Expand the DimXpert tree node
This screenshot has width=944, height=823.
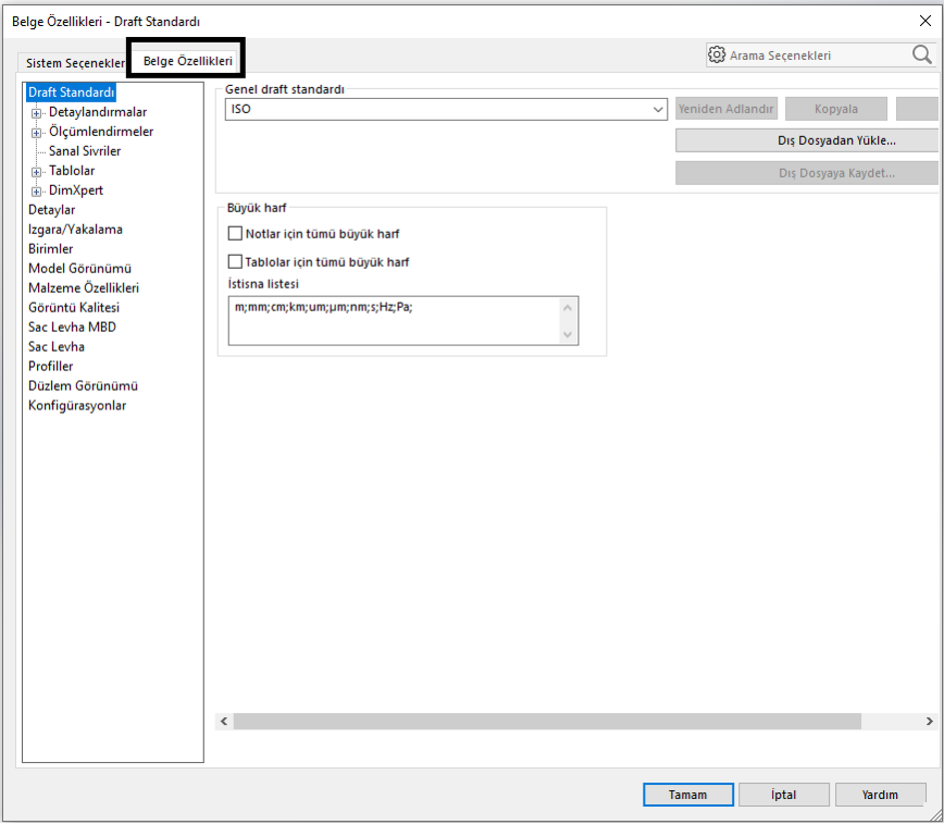click(37, 191)
